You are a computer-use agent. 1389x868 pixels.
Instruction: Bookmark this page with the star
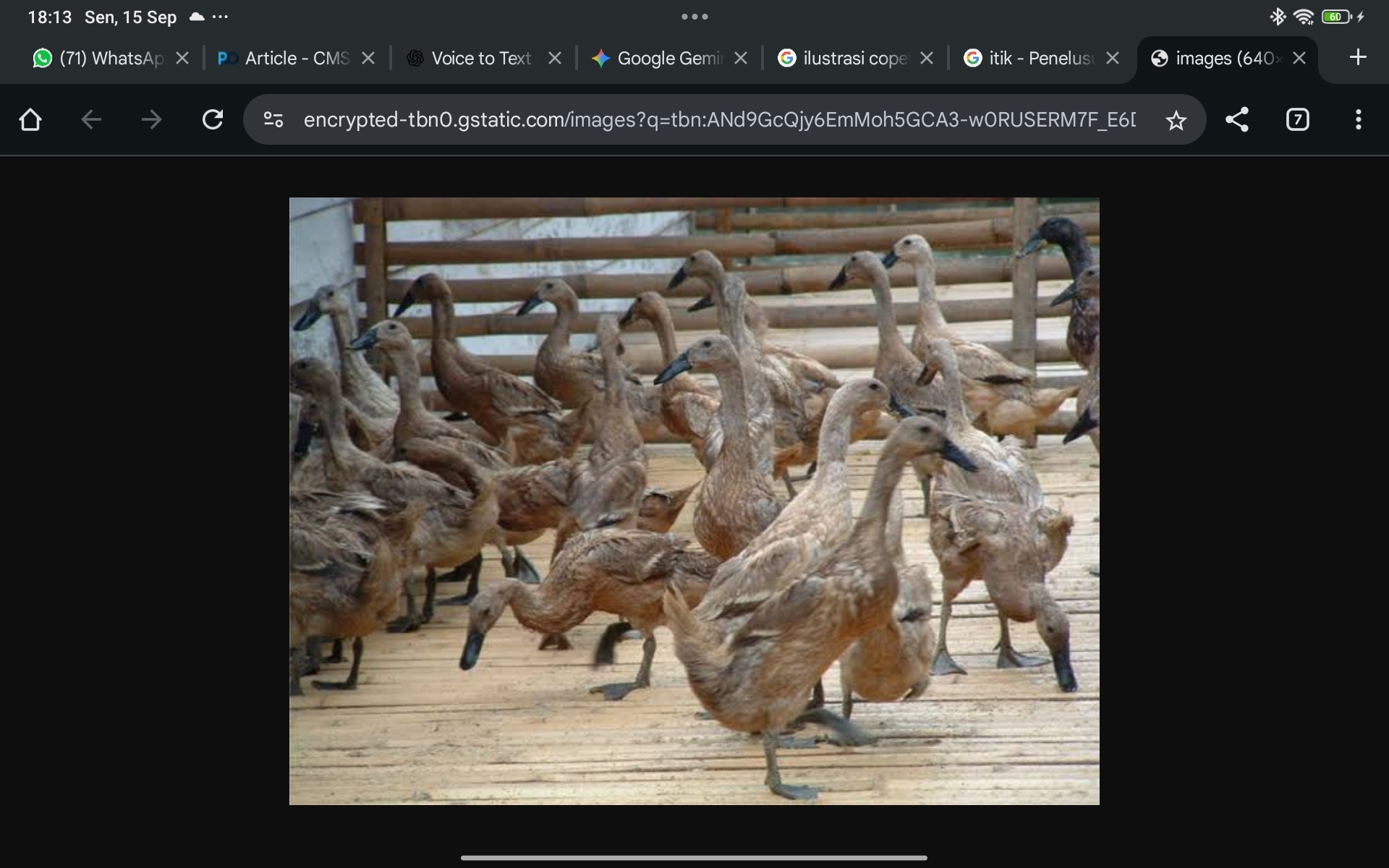click(1176, 120)
